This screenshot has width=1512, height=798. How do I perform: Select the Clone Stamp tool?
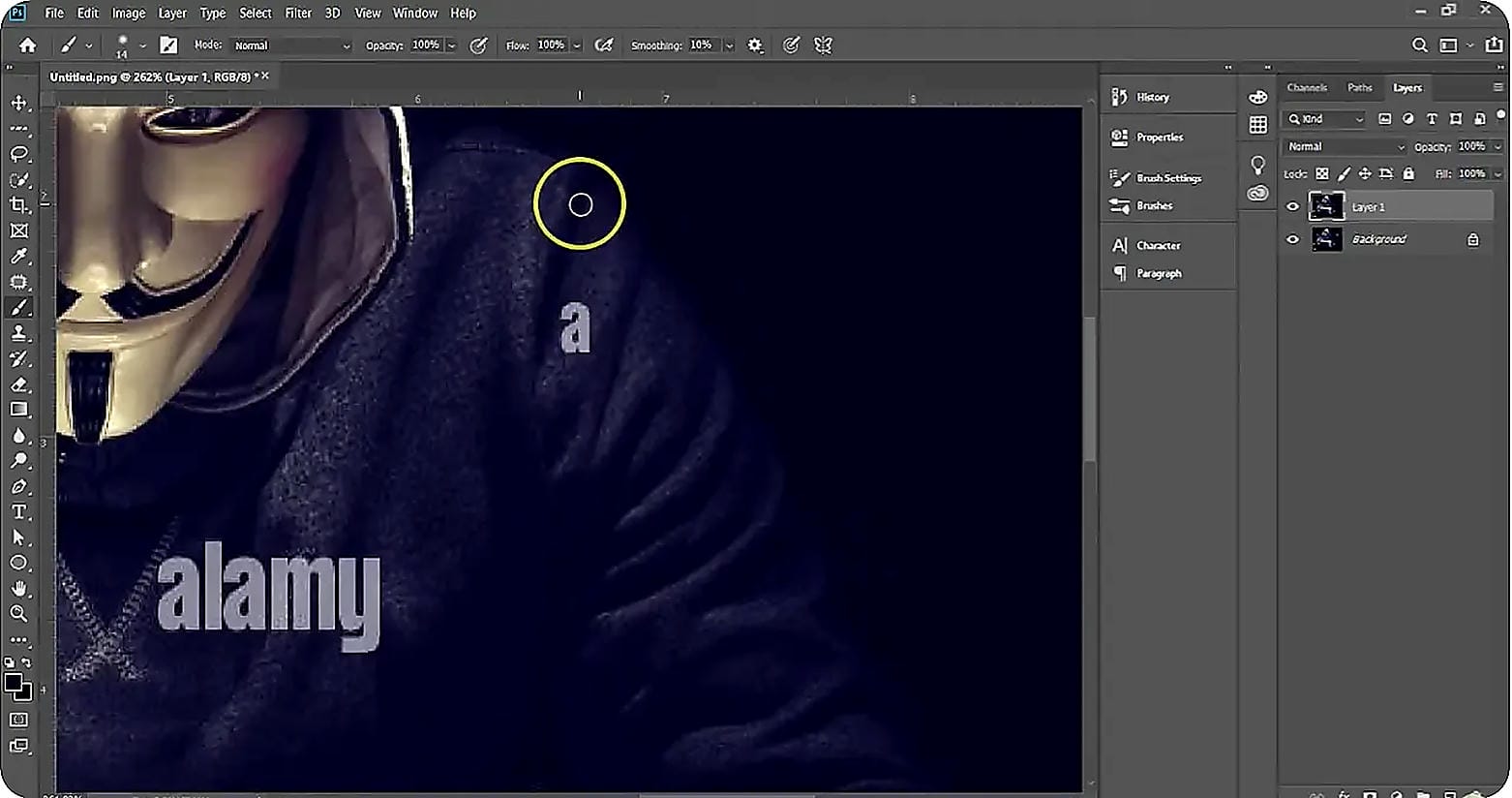tap(18, 333)
